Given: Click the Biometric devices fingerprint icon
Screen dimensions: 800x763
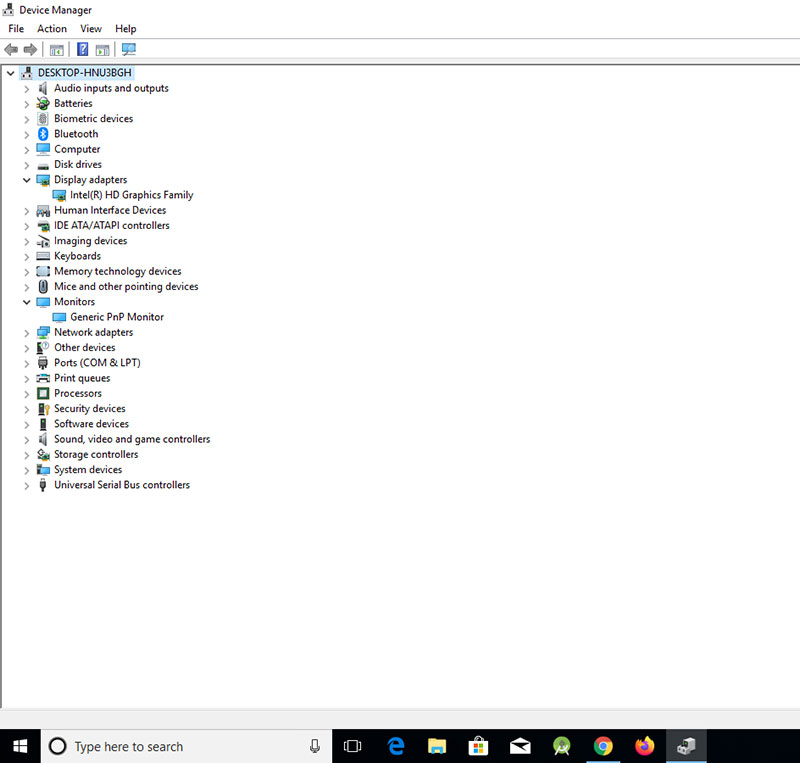Looking at the screenshot, I should 43,118.
